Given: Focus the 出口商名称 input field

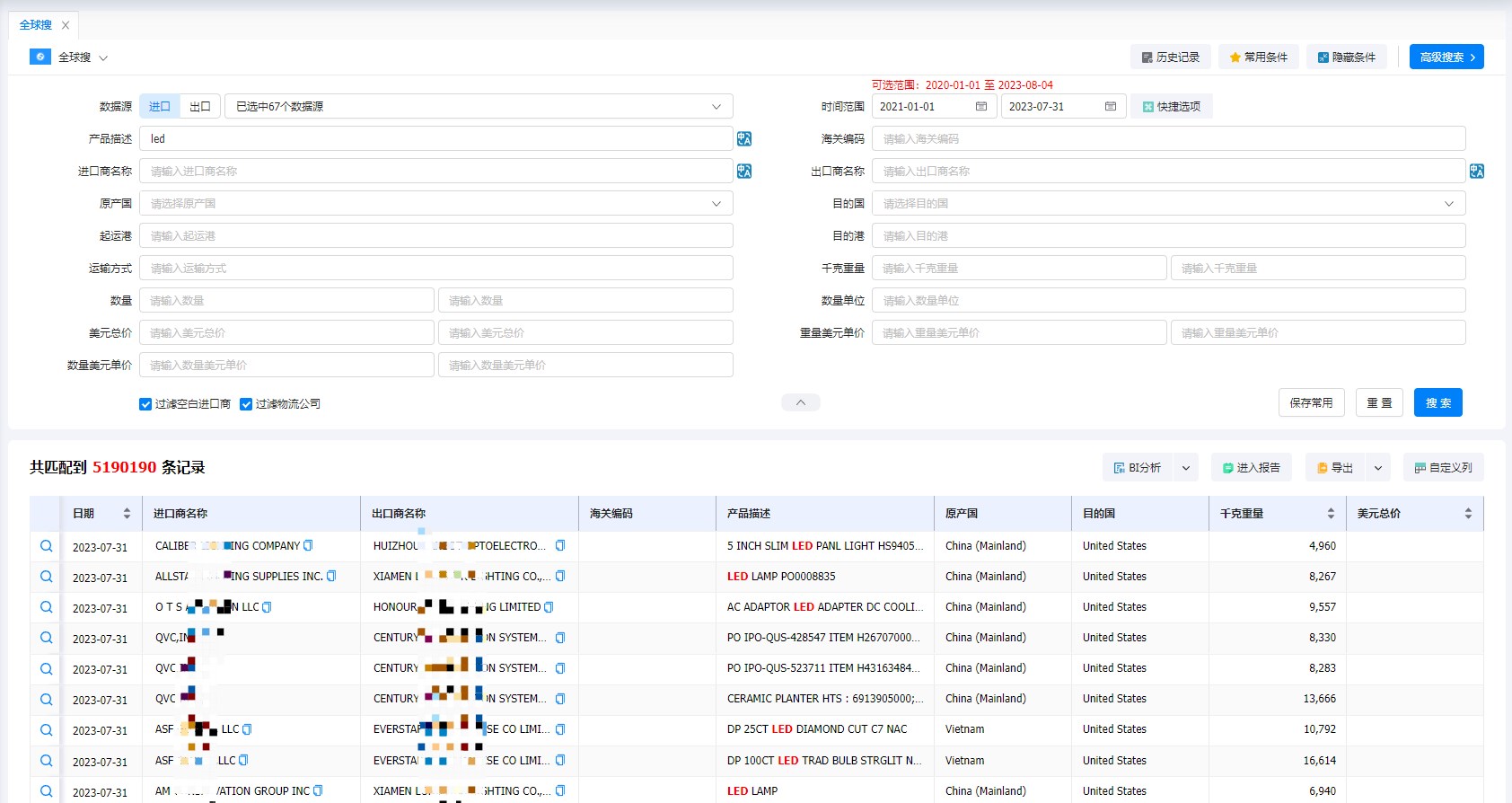Looking at the screenshot, I should [1169, 171].
